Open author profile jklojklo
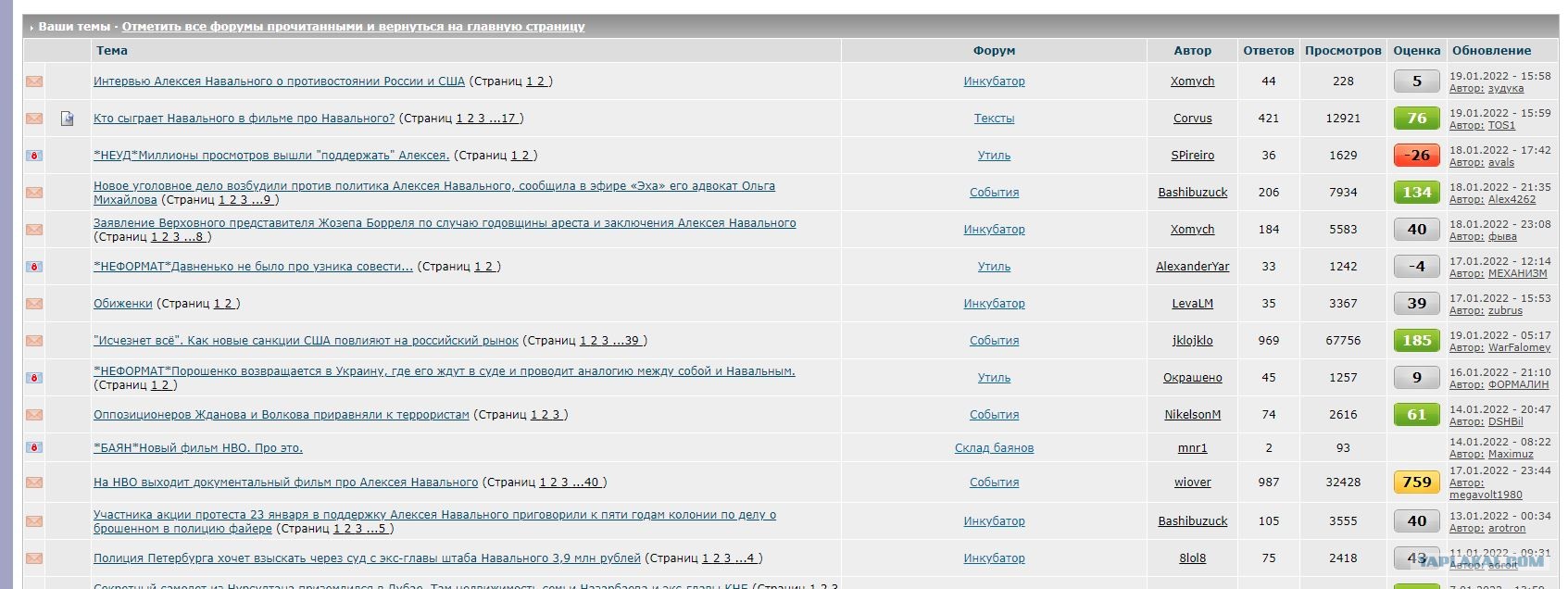 [1192, 341]
